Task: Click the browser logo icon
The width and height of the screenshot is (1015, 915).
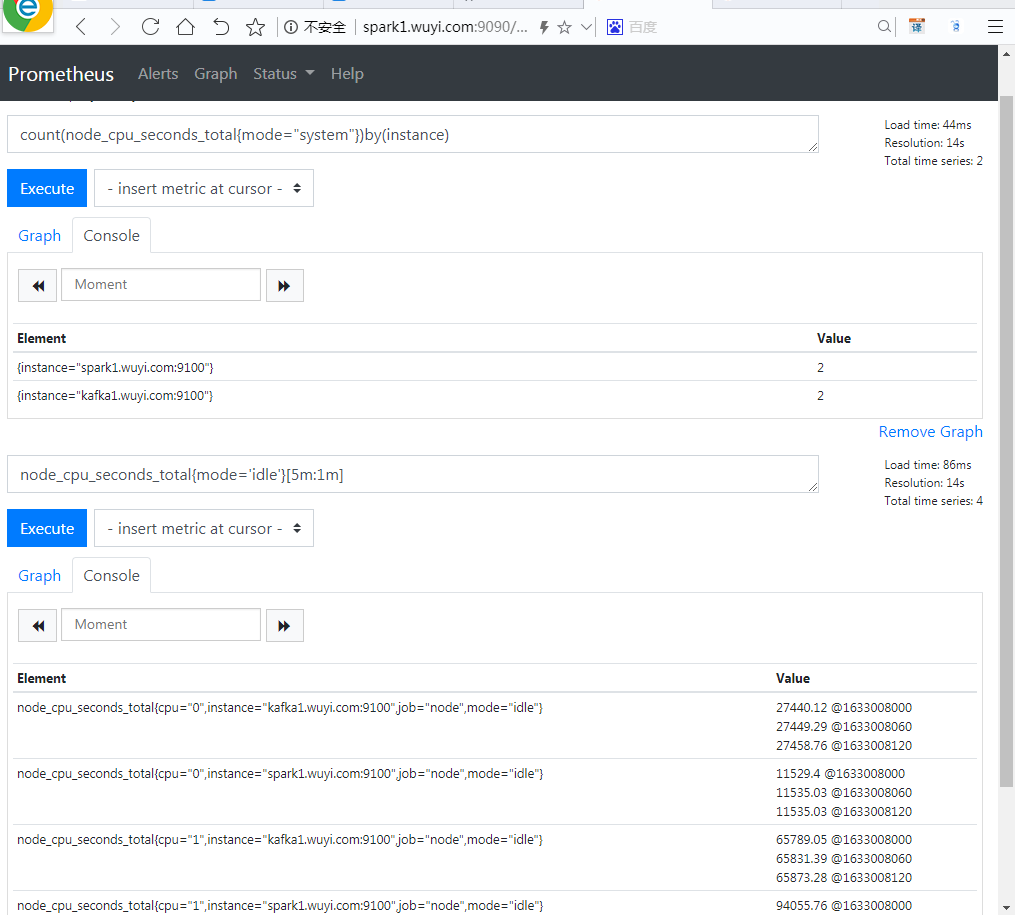Action: tap(27, 13)
